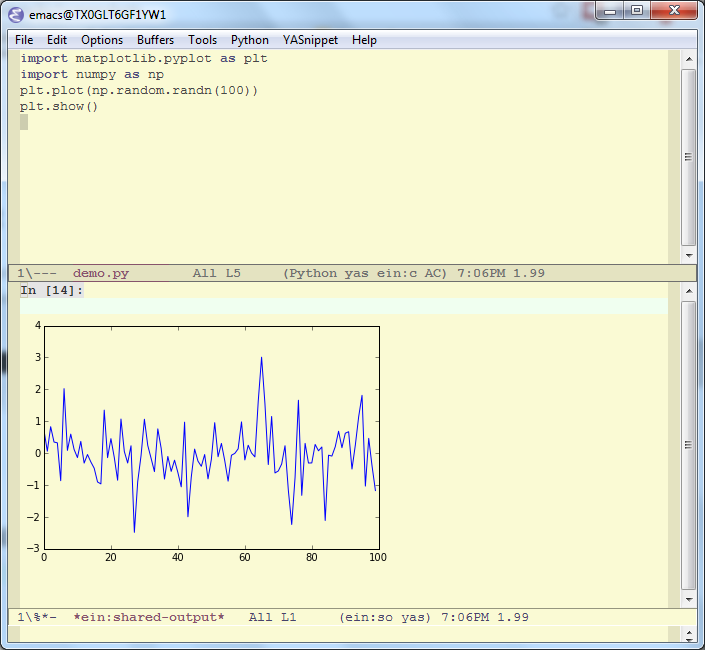This screenshot has height=650, width=705.
Task: Click the down arrow of the upper pane scrollbar
Action: (x=688, y=257)
